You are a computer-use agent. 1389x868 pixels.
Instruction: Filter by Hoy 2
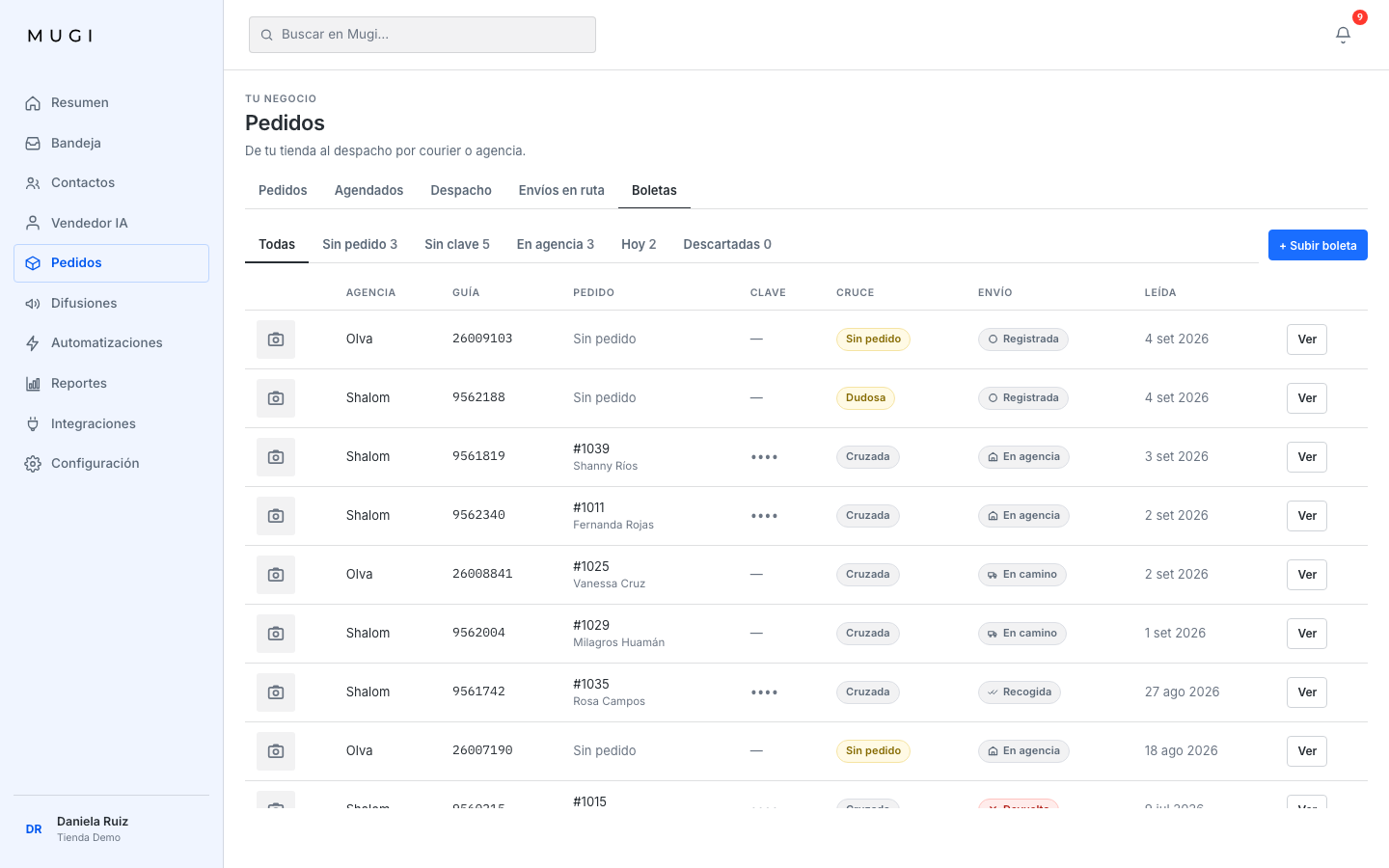tap(639, 244)
